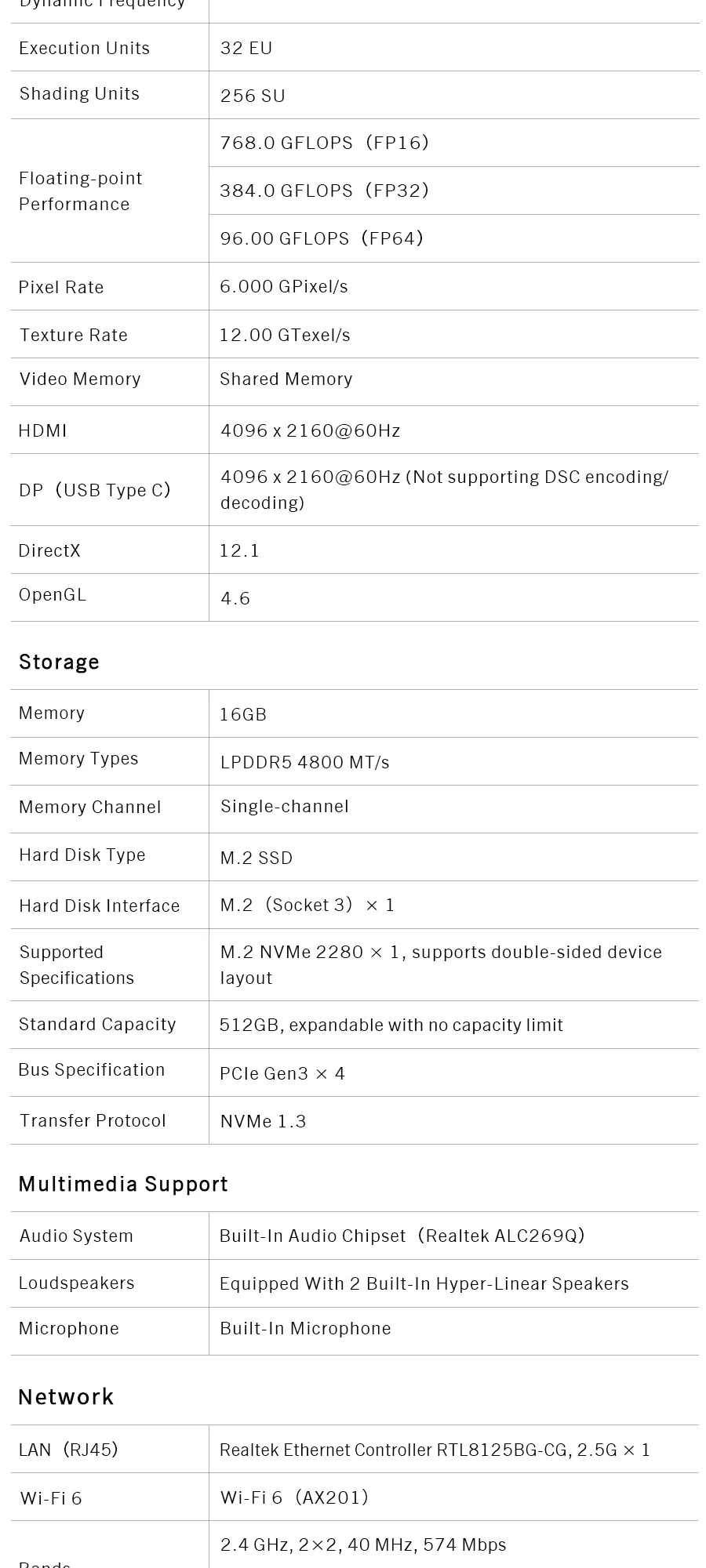Screen dimensions: 706x1568
Task: Click the Realtek ALC269Q audio chipset text
Action: 402,1236
